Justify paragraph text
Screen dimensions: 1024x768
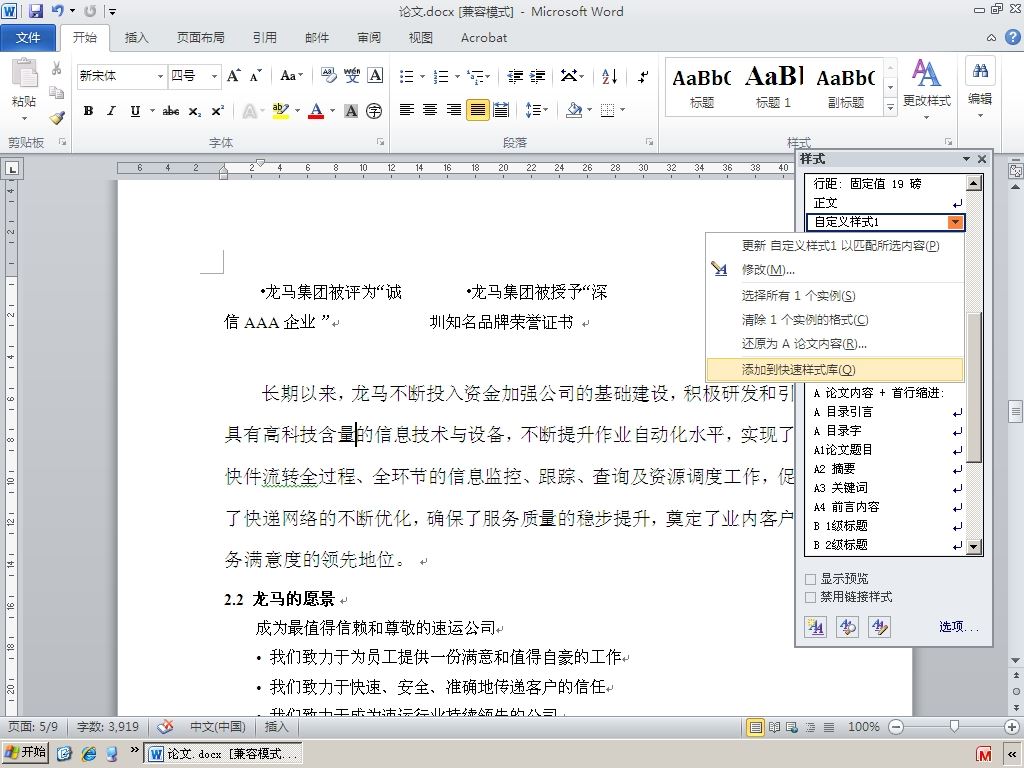pos(477,110)
